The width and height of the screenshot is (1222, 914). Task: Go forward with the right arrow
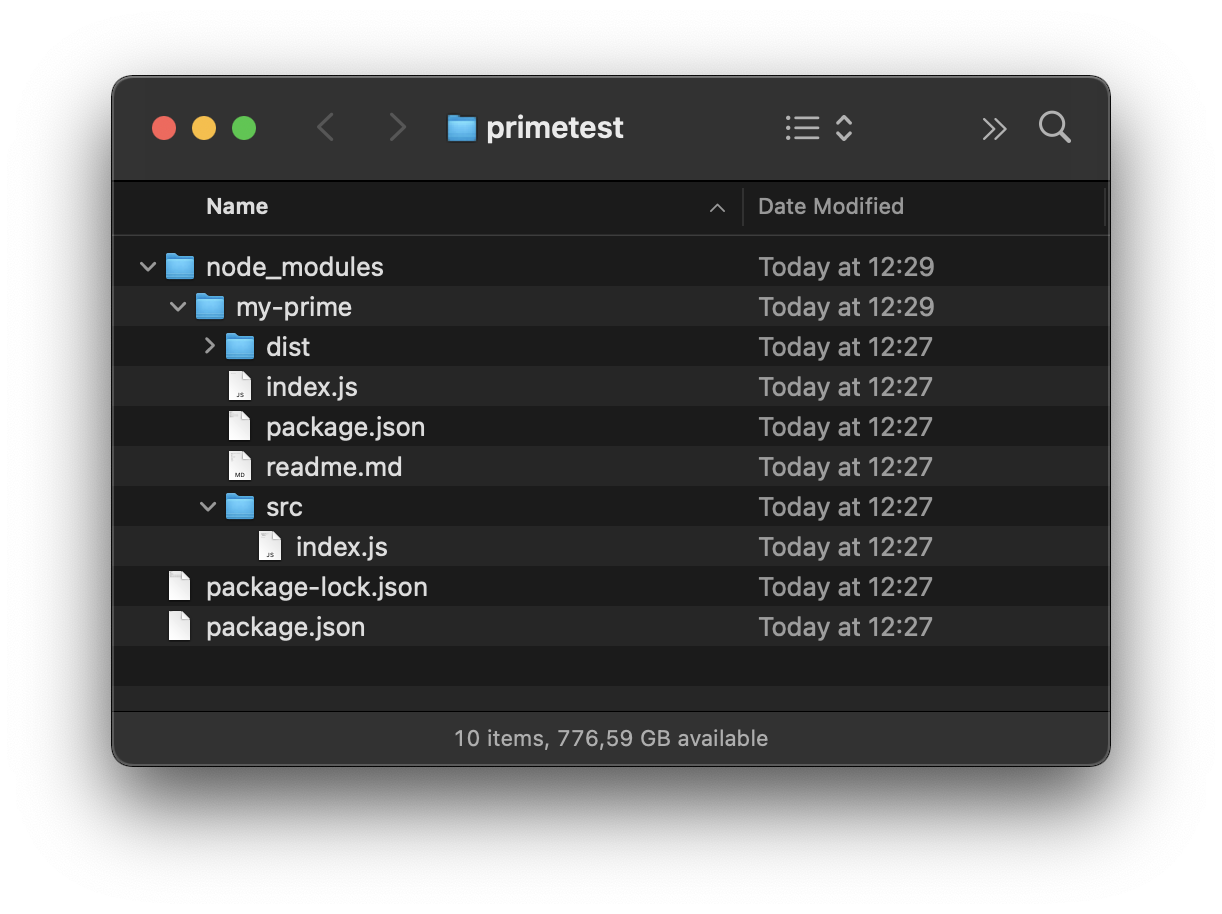tap(397, 128)
